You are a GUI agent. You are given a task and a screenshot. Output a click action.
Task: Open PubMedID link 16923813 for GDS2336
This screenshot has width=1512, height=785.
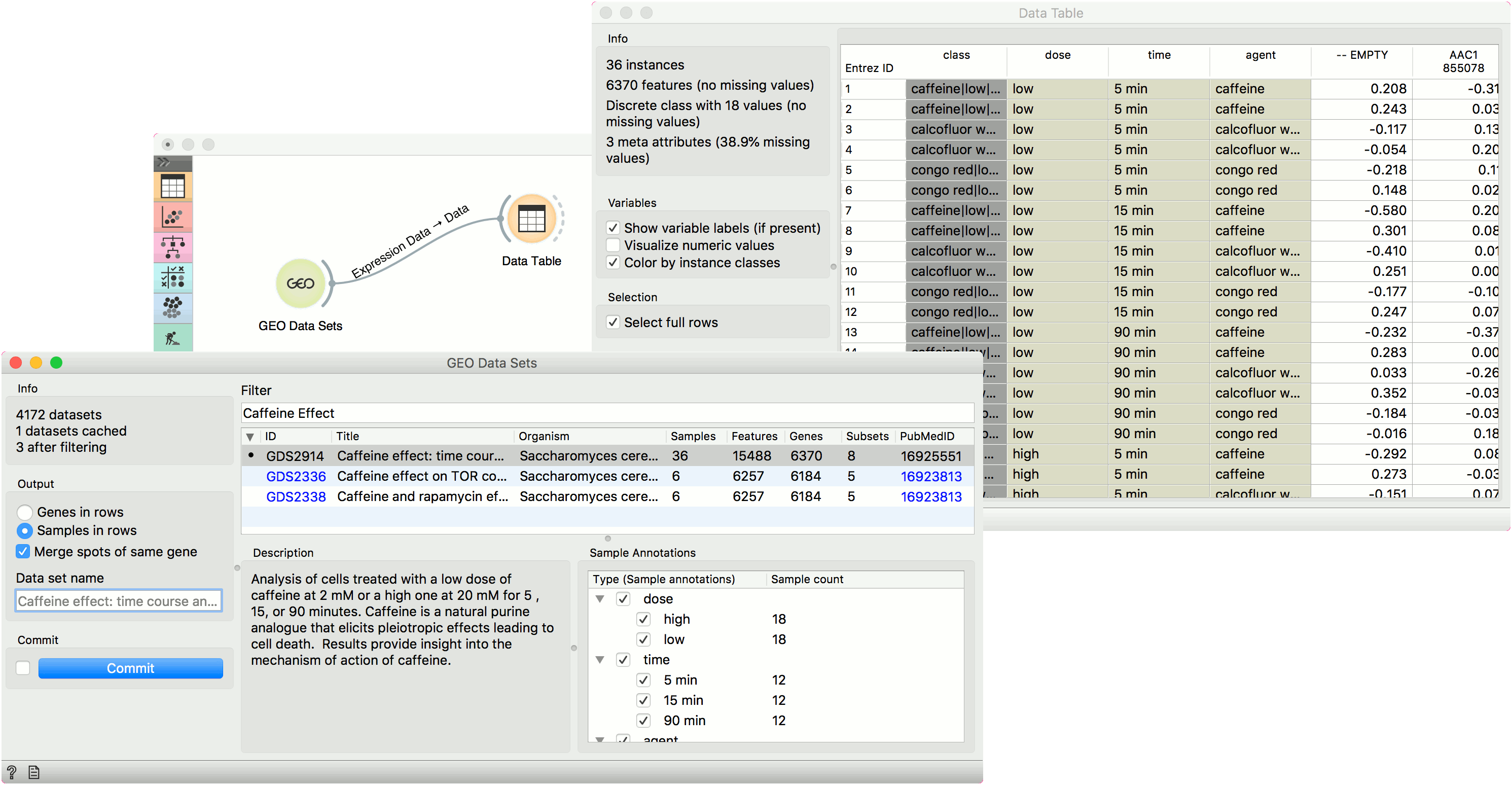click(931, 476)
